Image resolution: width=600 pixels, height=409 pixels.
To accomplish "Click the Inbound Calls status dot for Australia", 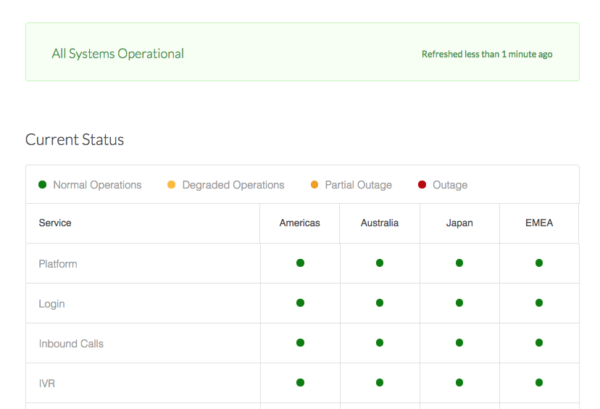I will (380, 342).
